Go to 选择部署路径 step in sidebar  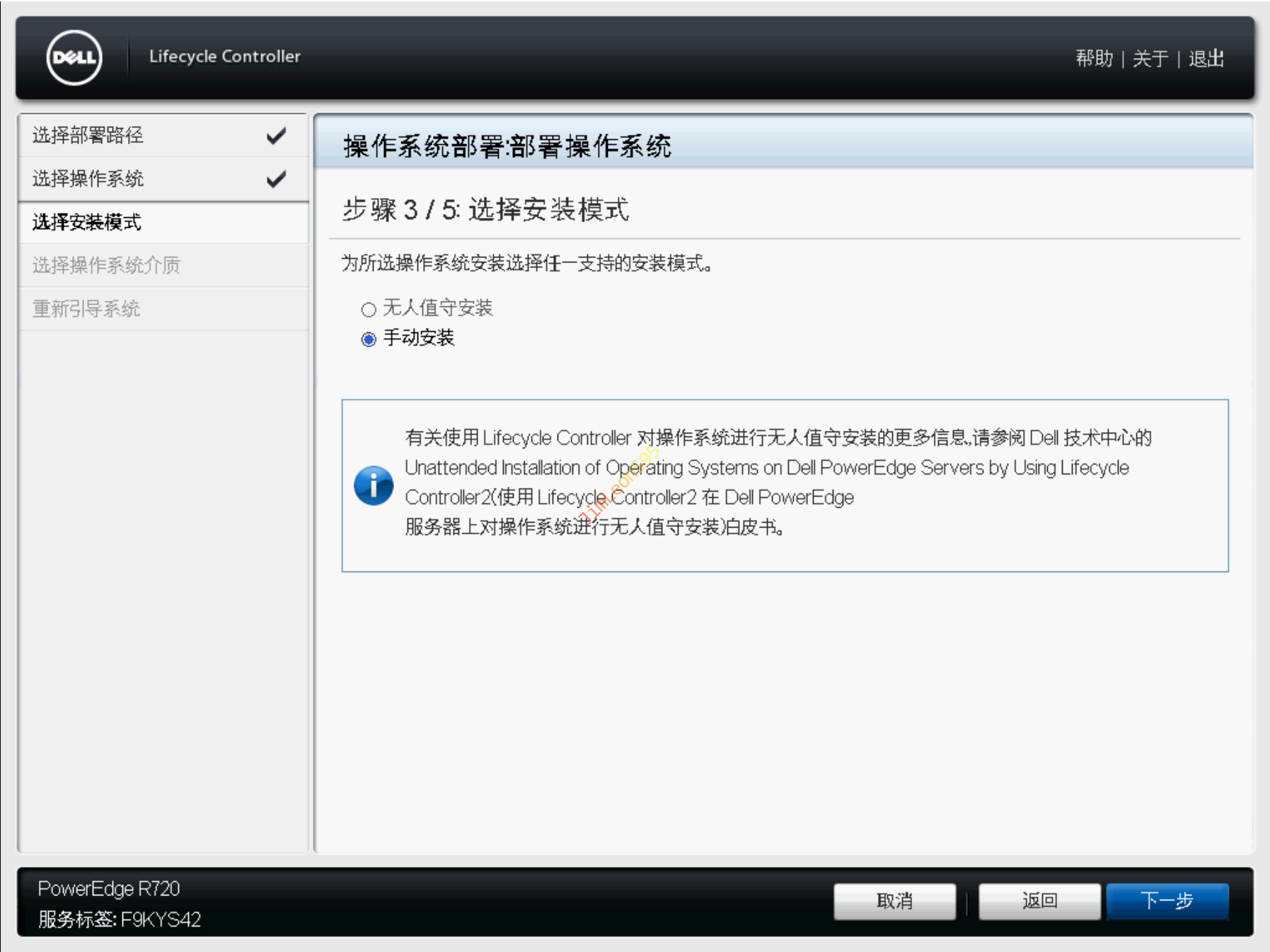pyautogui.click(x=88, y=135)
